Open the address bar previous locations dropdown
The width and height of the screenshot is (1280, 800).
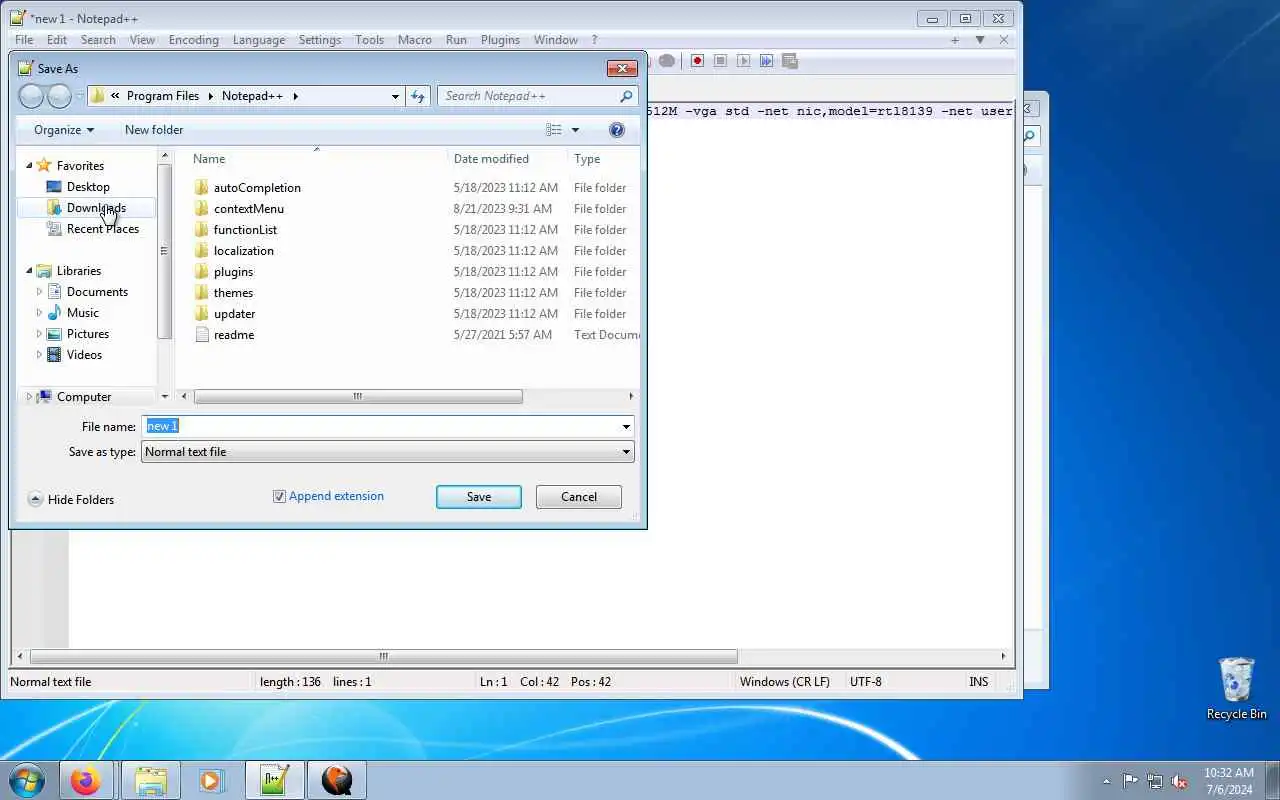pyautogui.click(x=395, y=96)
